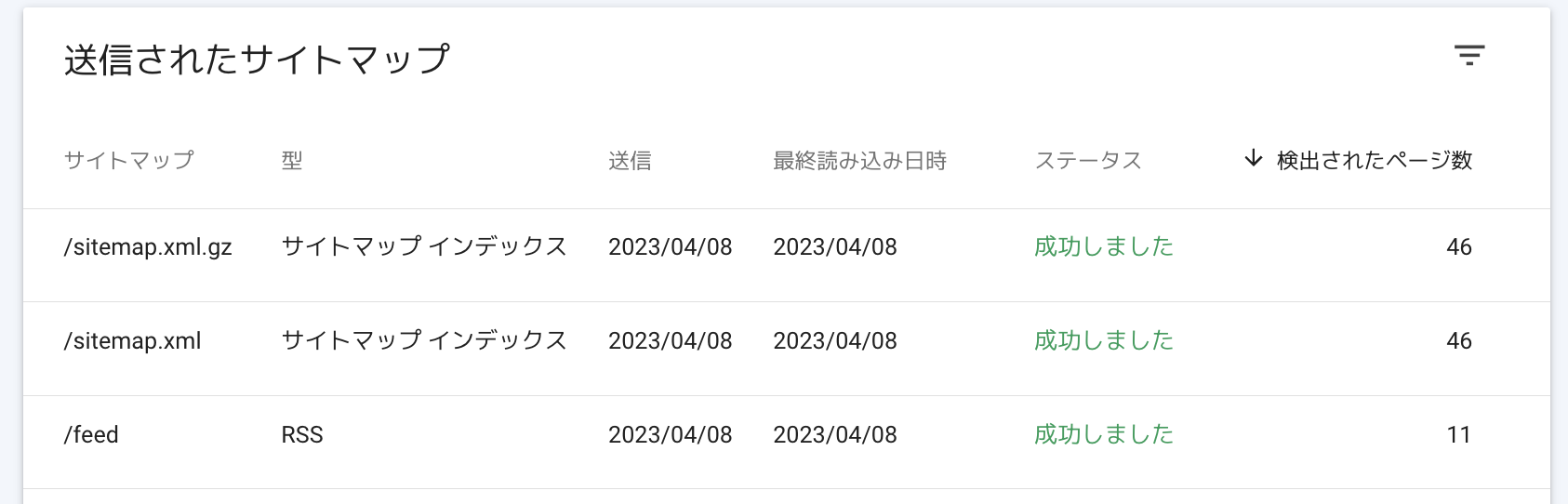1568x504 pixels.
Task: Click サイトマップ インデックス type for /sitemap.xml
Action: (424, 340)
